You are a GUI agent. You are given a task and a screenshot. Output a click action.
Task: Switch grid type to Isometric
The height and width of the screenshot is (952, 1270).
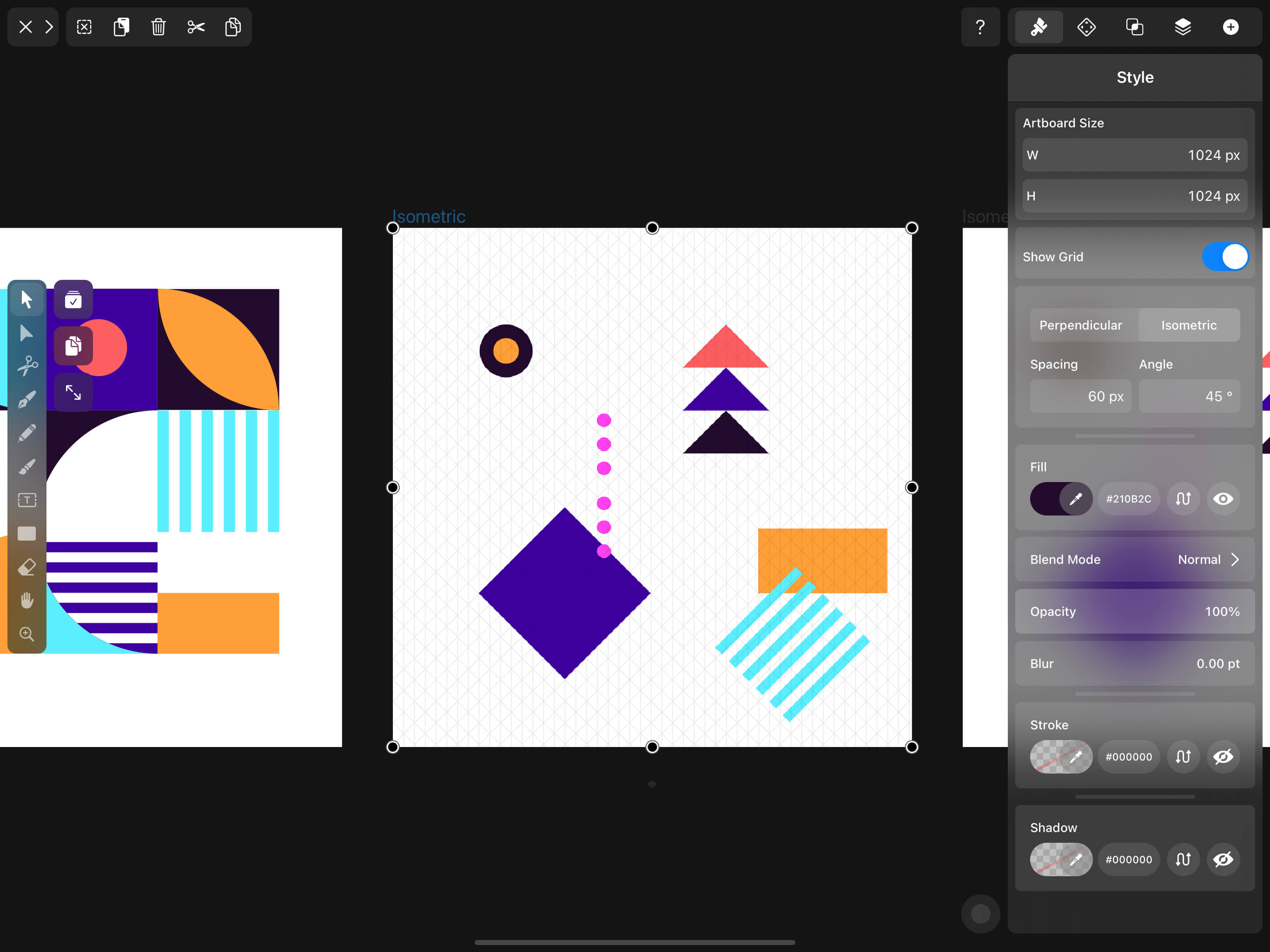[1189, 325]
